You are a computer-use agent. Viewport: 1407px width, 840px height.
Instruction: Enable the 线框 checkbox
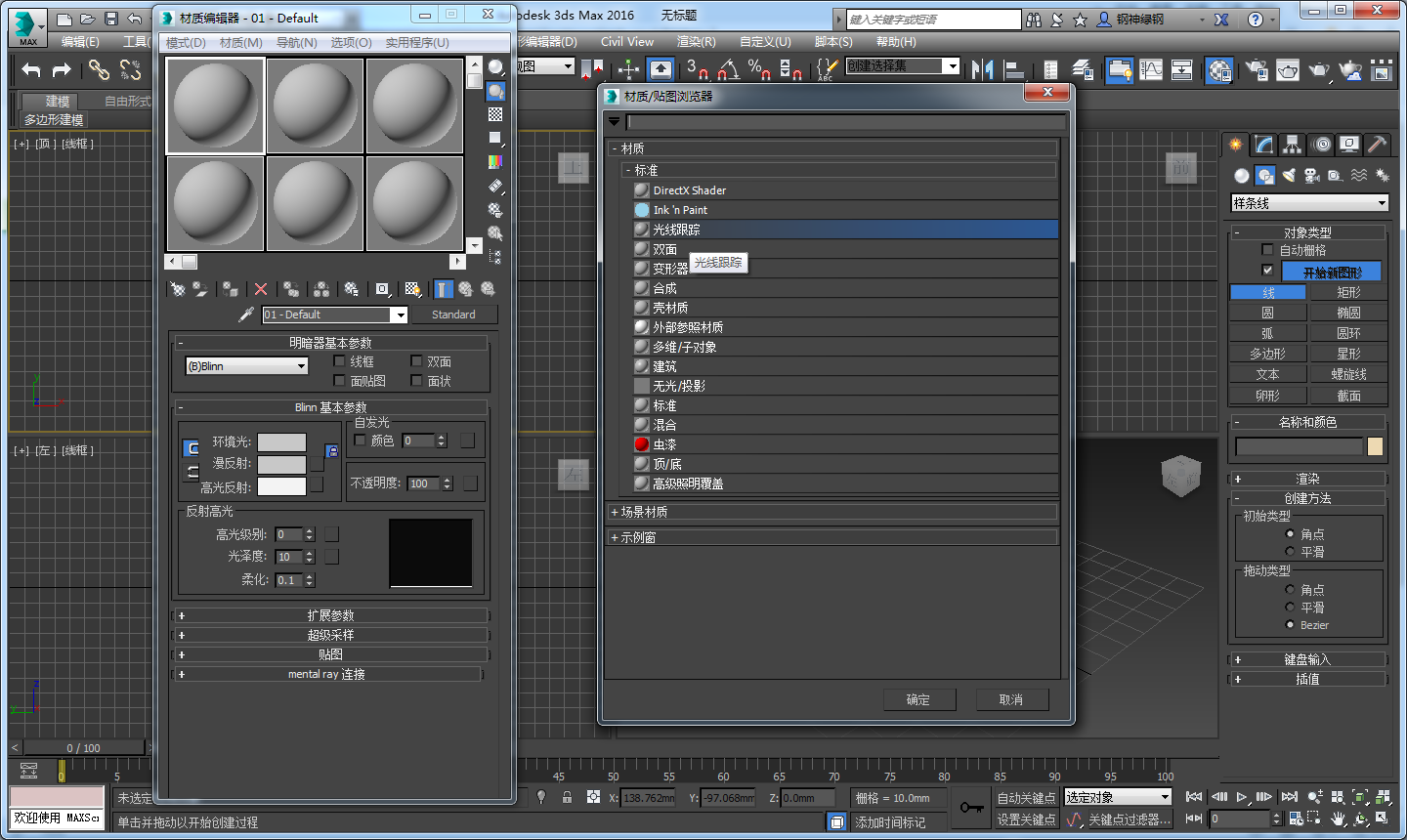click(339, 361)
